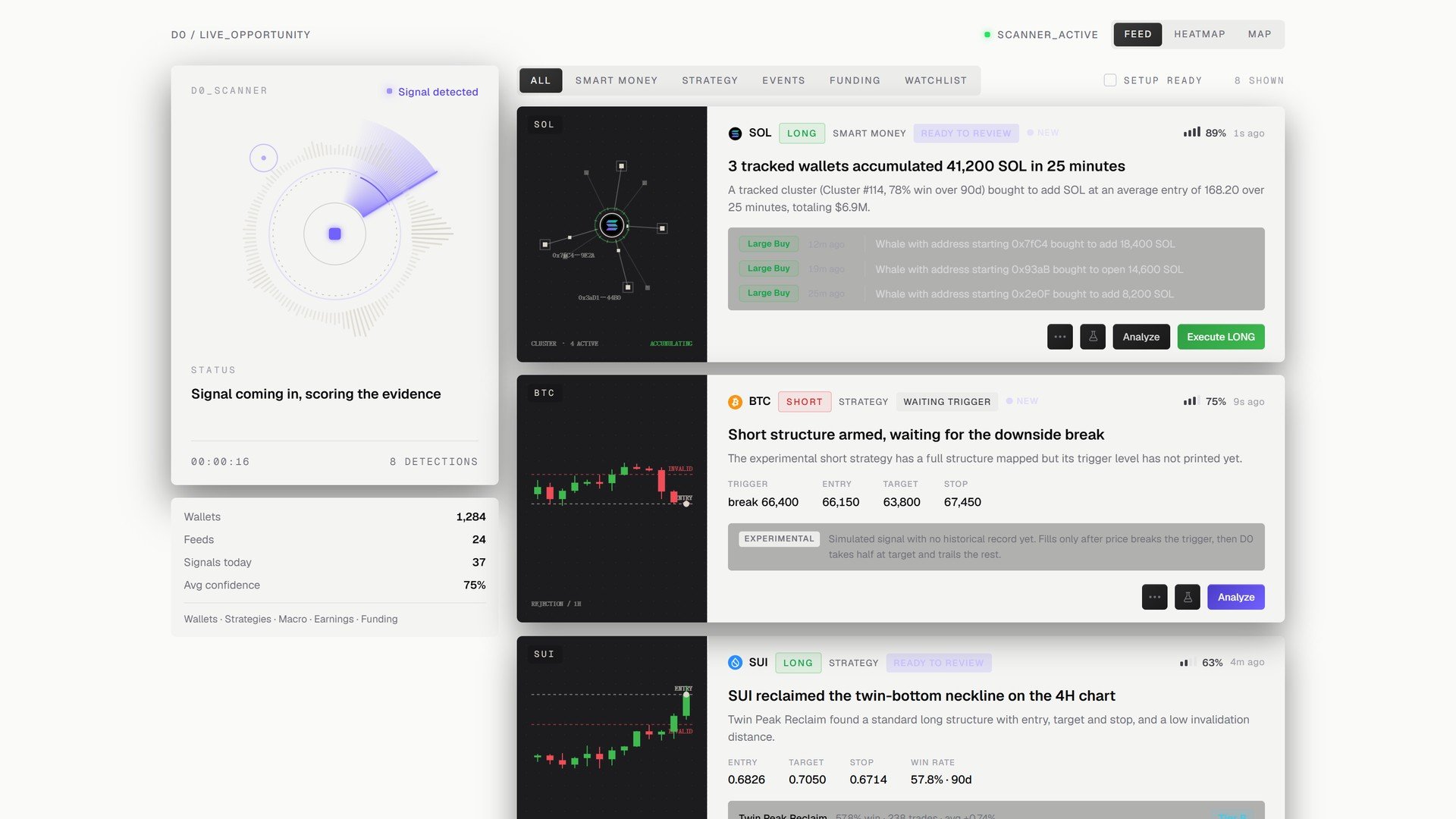Click SOL signal strength bars icon

pos(1192,133)
